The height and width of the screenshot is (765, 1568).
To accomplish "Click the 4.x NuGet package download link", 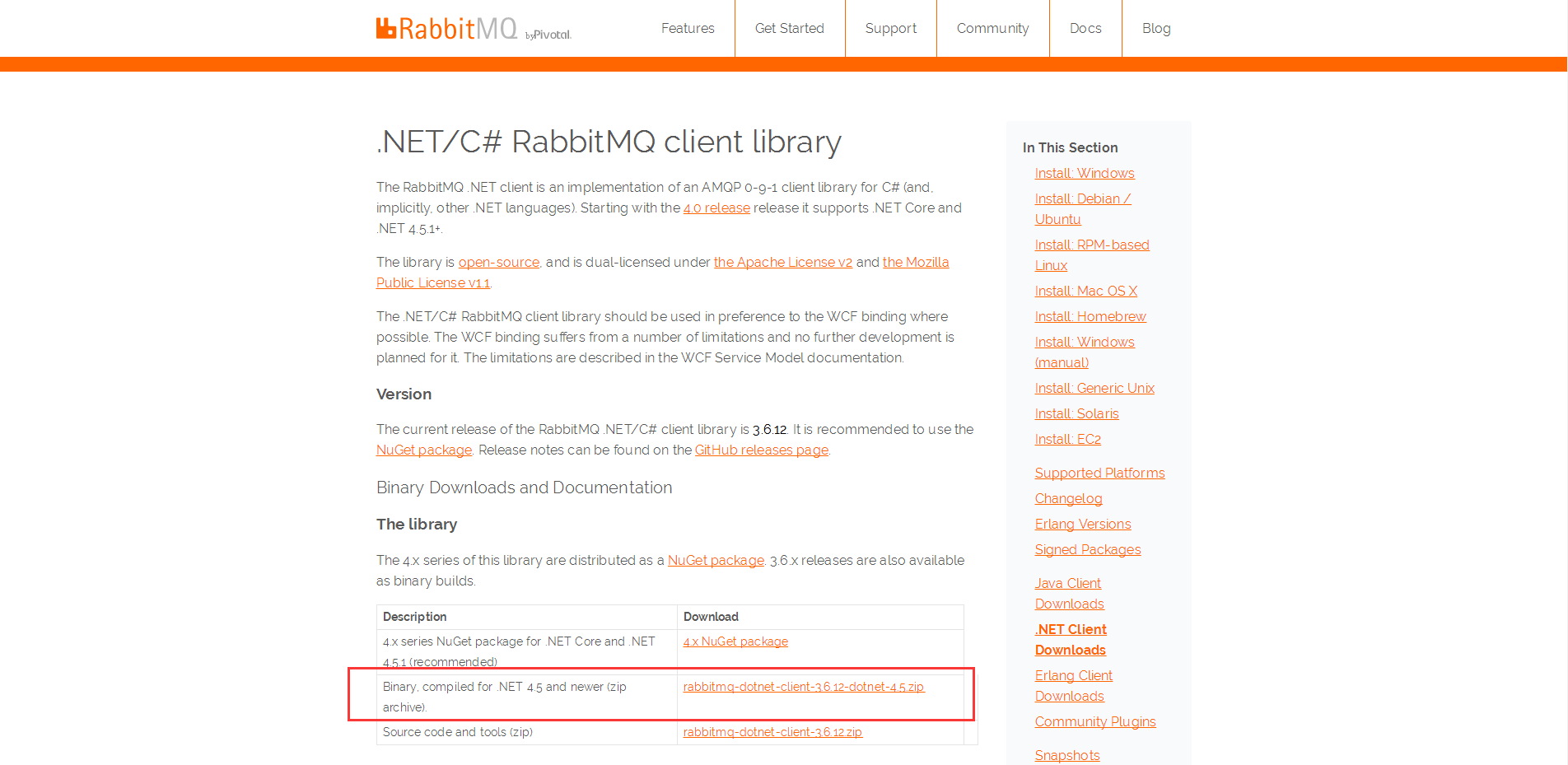I will point(735,641).
